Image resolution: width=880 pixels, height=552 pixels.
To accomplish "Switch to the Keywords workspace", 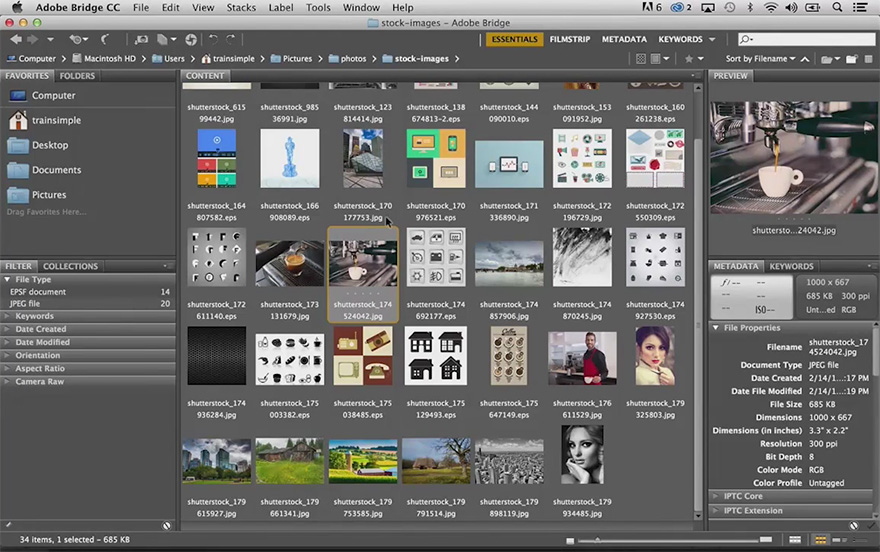I will 680,39.
